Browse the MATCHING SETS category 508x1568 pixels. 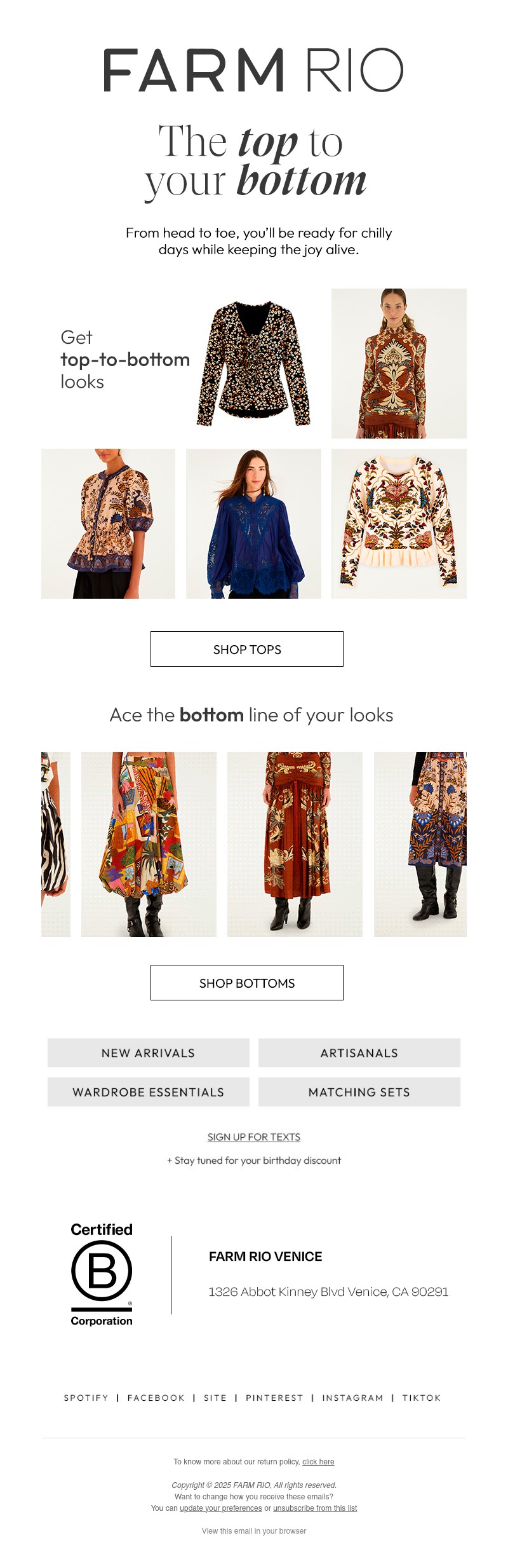pos(359,1092)
